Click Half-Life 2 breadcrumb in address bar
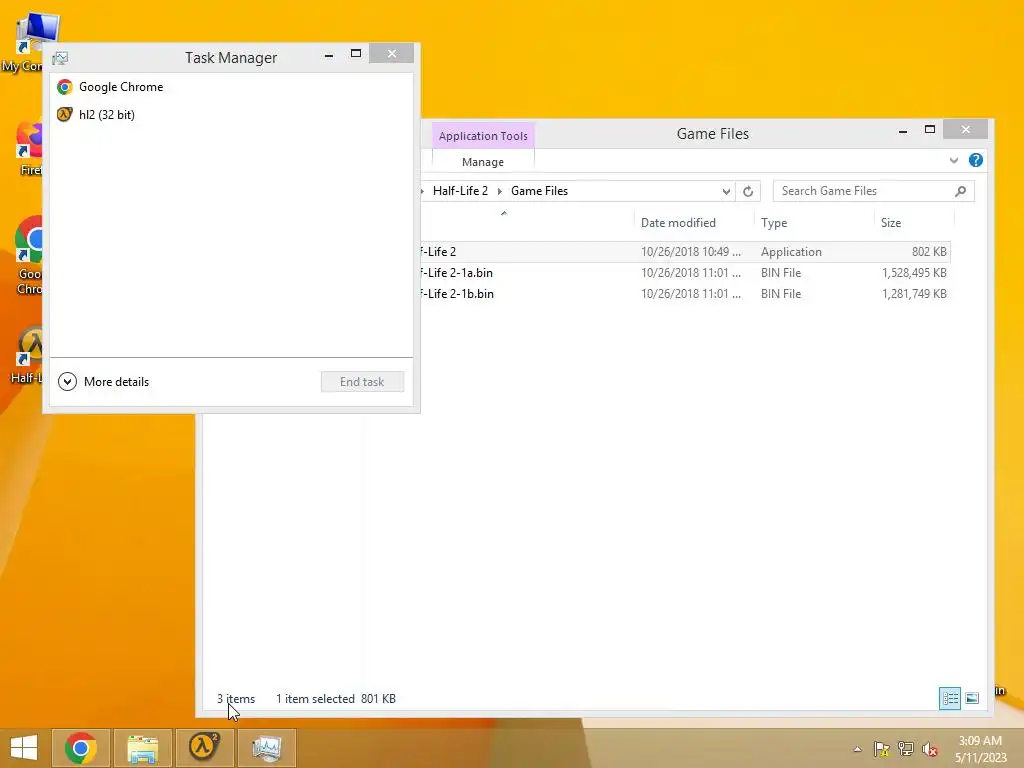This screenshot has height=768, width=1024. pos(460,191)
